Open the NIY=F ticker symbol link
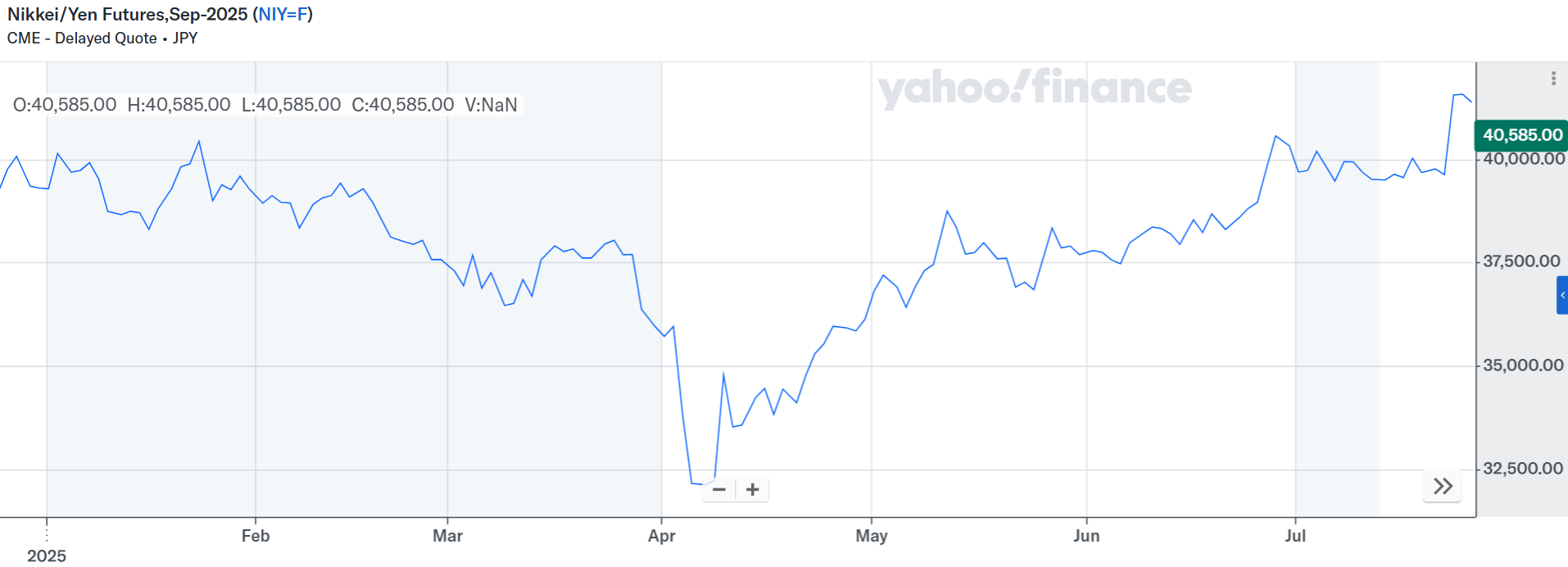Screen dimensions: 1568x567 (x=283, y=15)
